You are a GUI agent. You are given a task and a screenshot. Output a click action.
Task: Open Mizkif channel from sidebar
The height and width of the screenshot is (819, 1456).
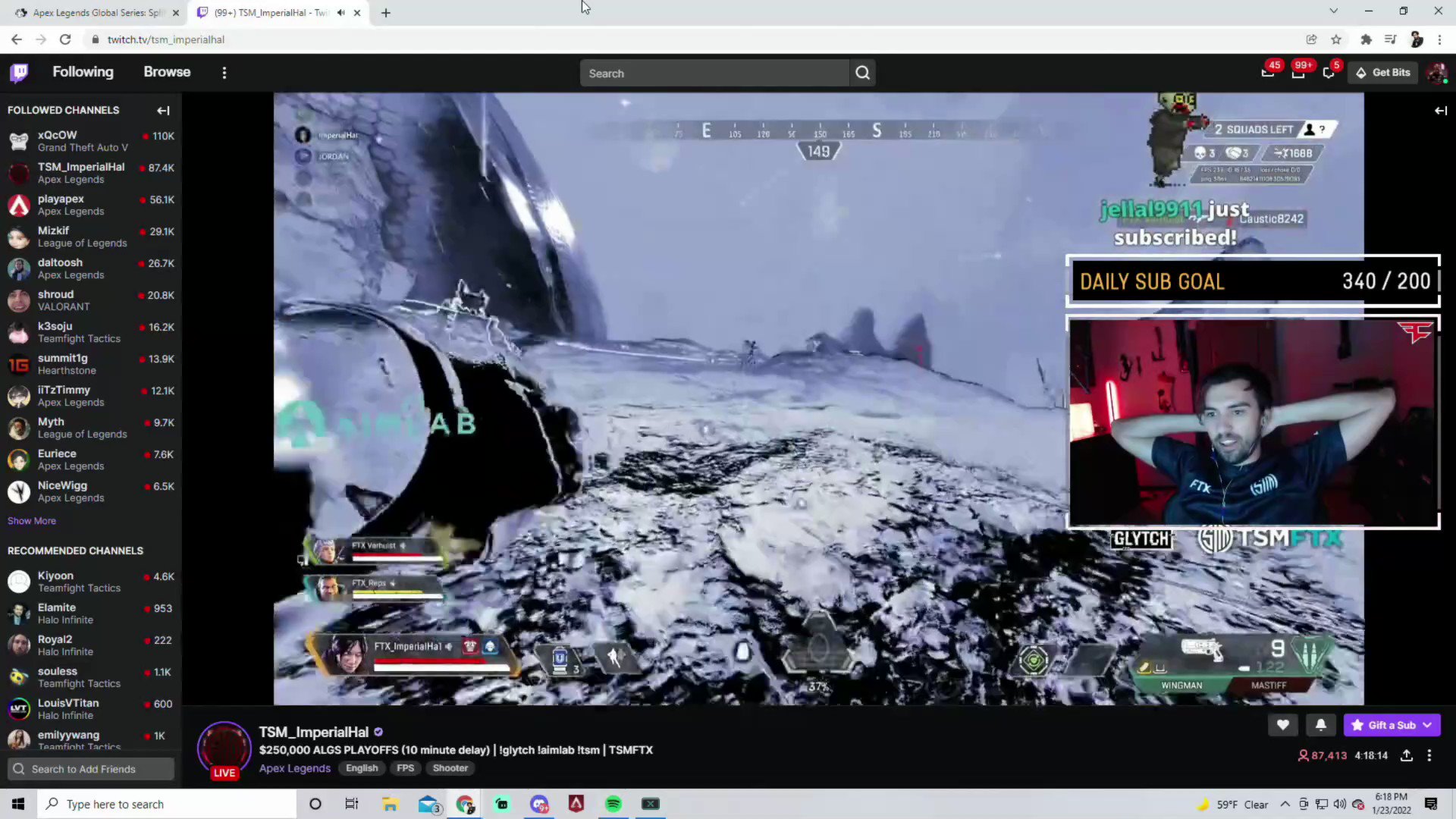[91, 237]
